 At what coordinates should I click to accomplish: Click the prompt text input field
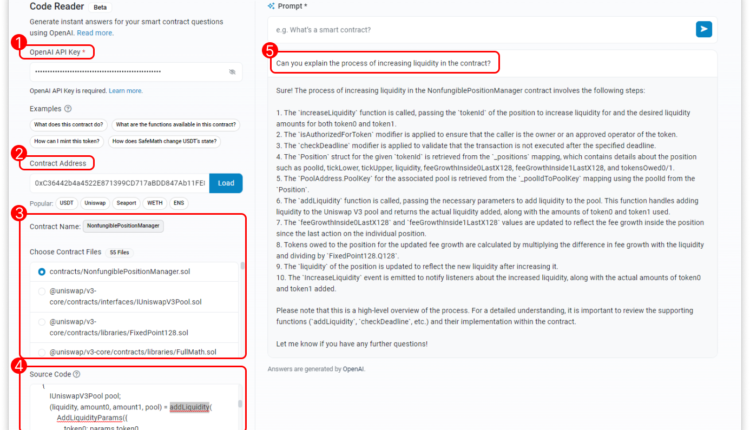pyautogui.click(x=482, y=30)
